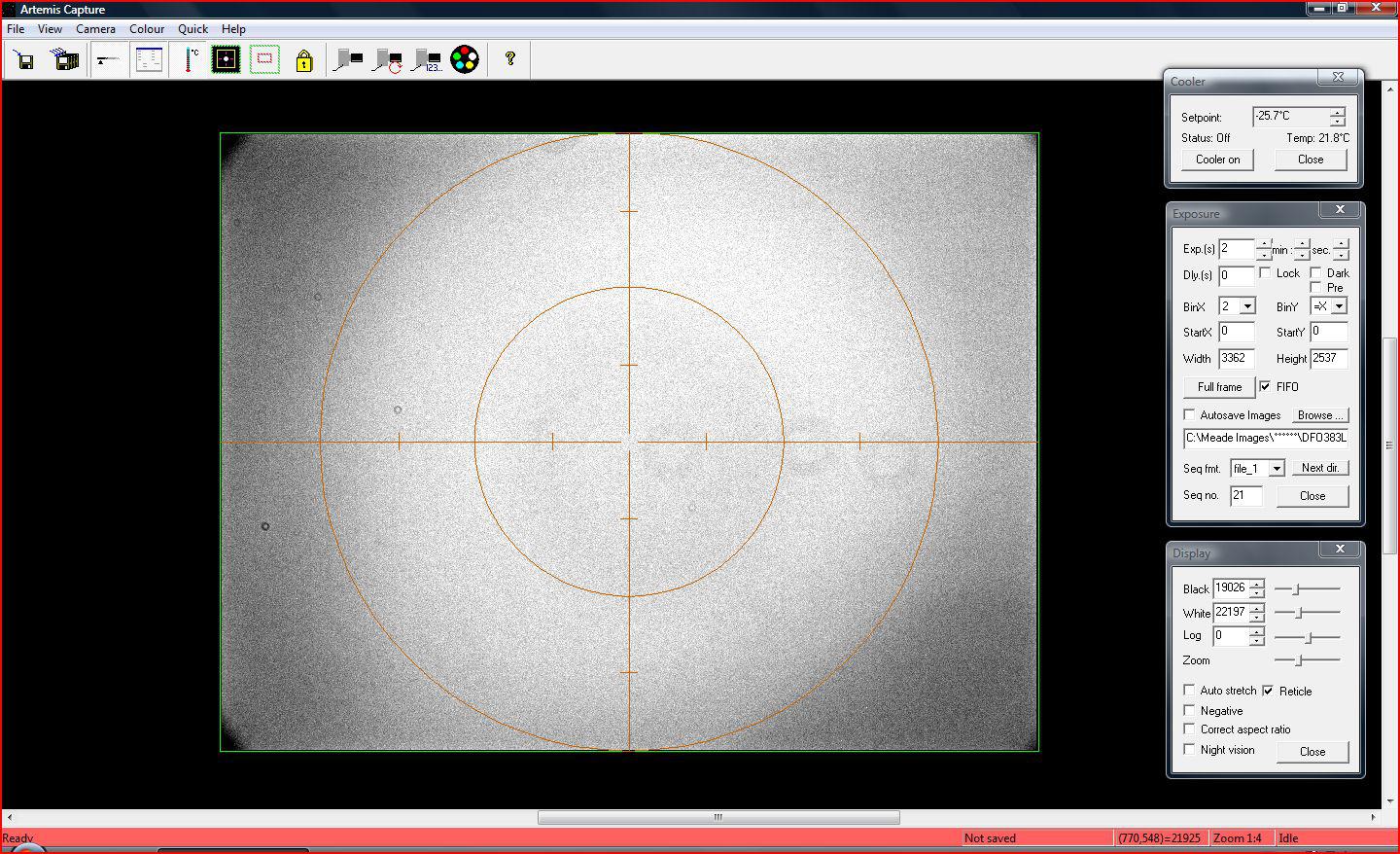Click the horizontal scrollbar thumb
Viewport: 1400px width, 854px height.
click(718, 817)
